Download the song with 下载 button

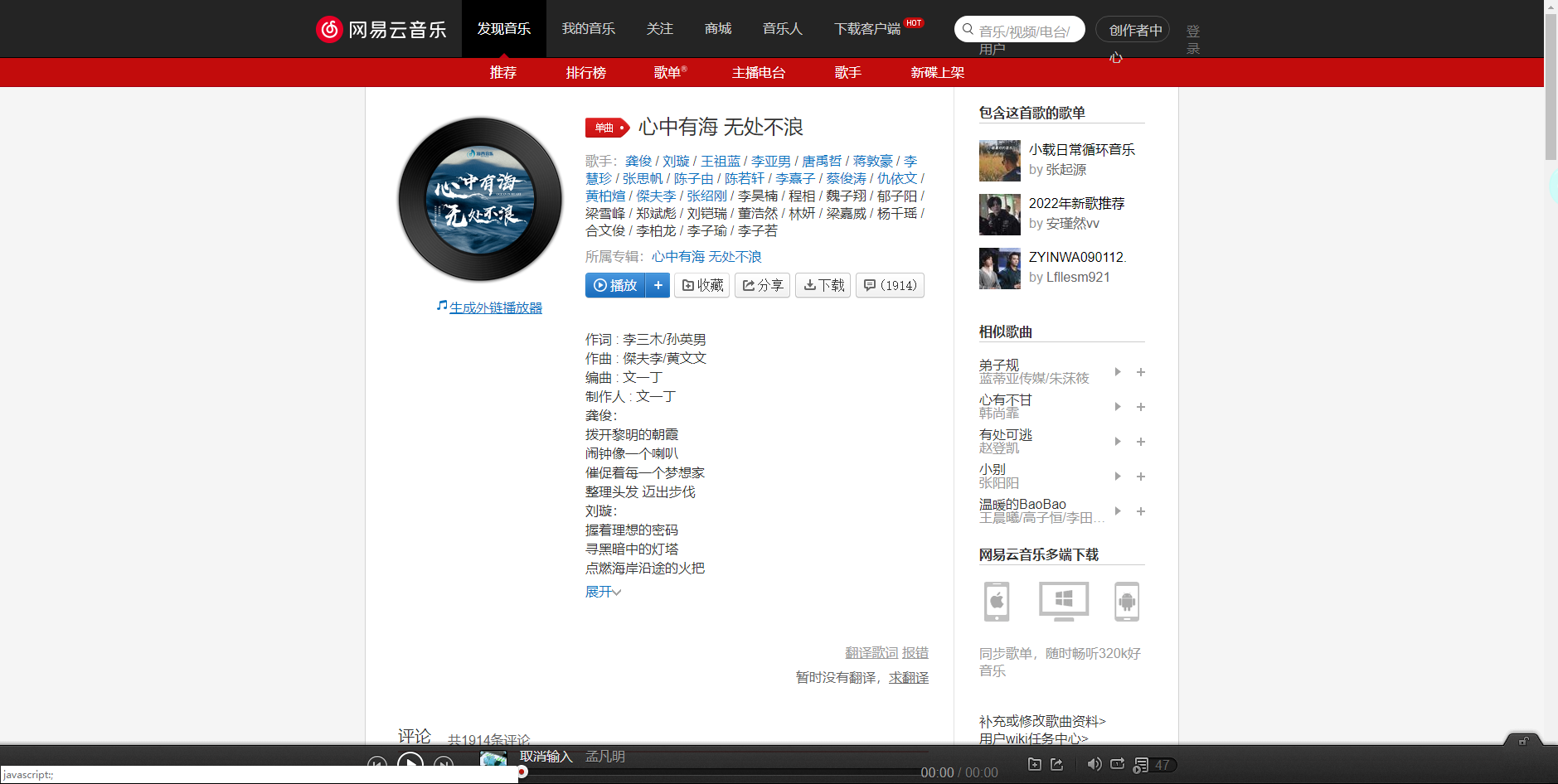tap(823, 285)
